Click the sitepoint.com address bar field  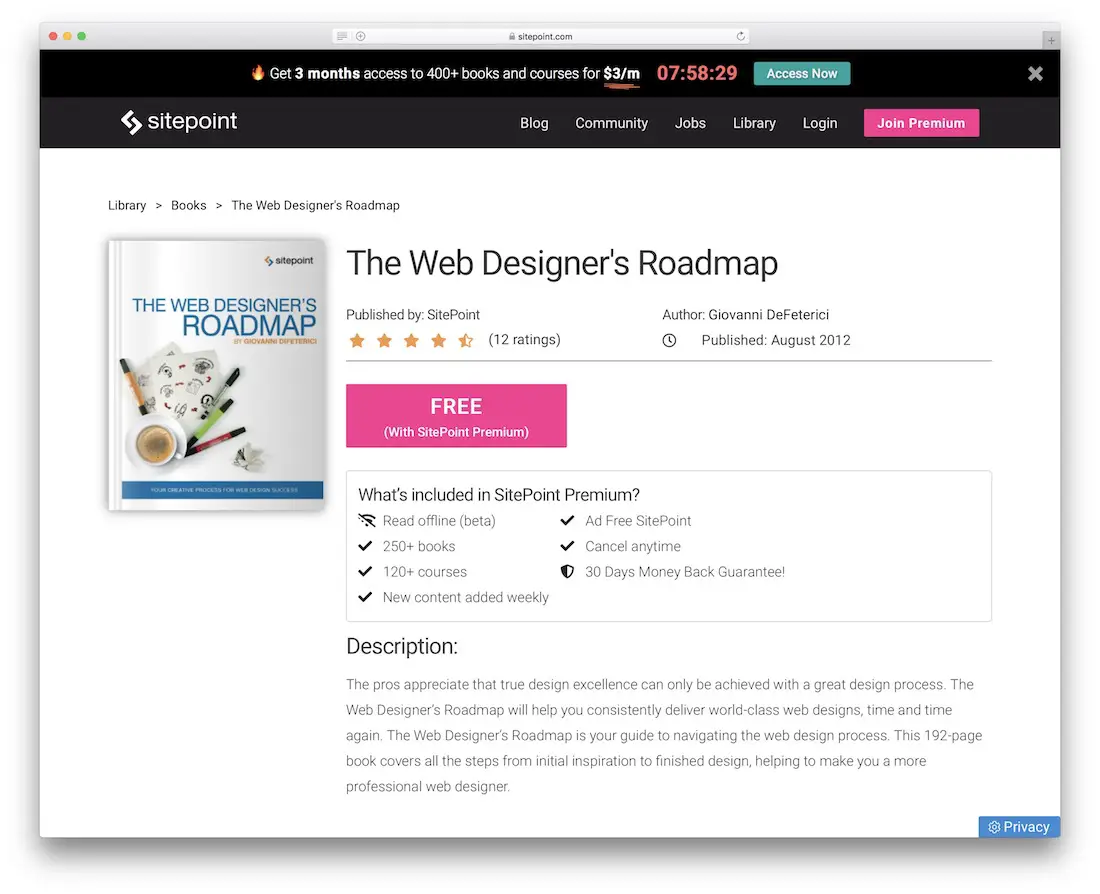pos(540,36)
